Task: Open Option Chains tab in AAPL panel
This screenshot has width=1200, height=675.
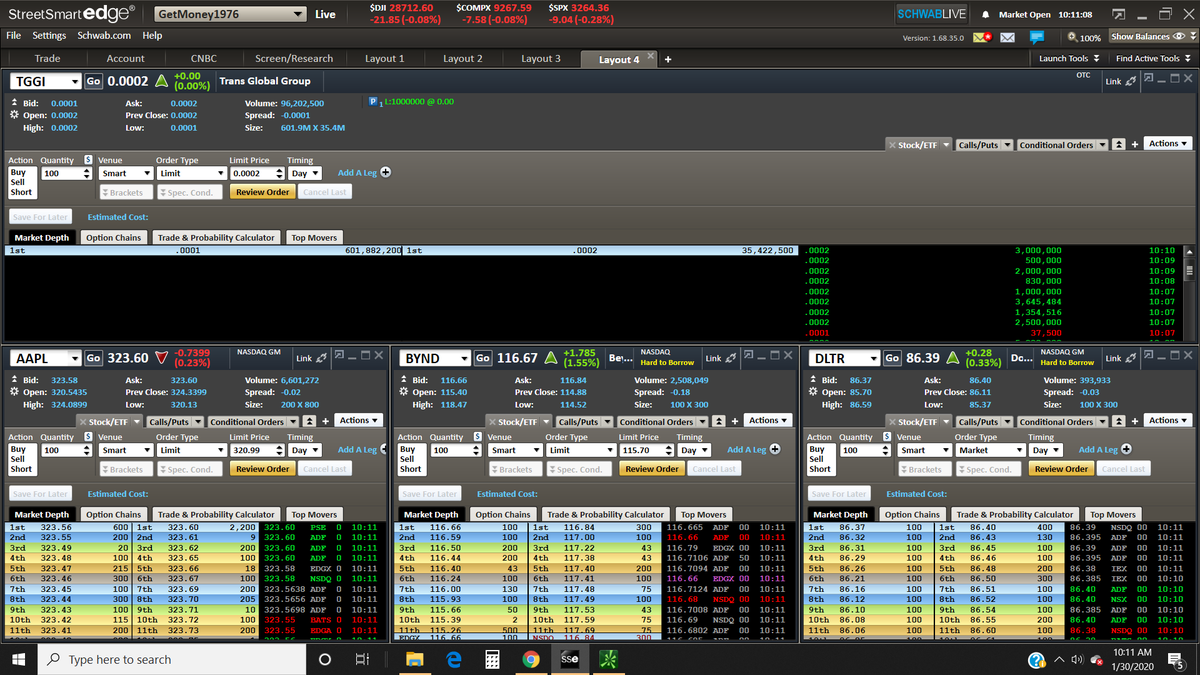Action: [113, 514]
